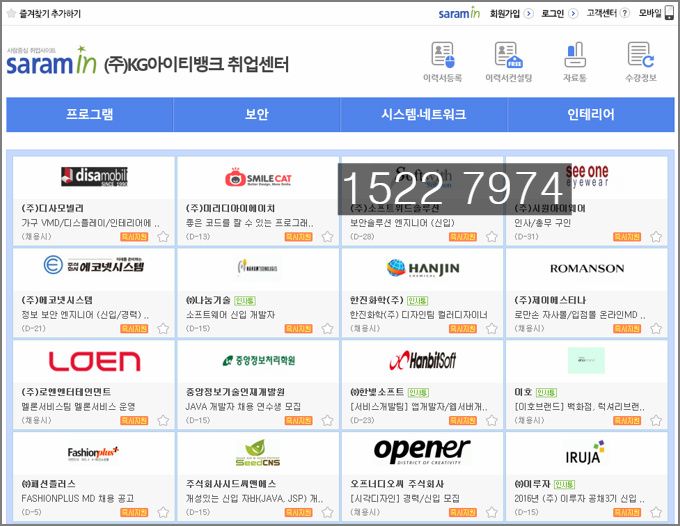The width and height of the screenshot is (680, 526).
Task: Click 즉시지원 for 이루자 posting
Action: pos(627,513)
